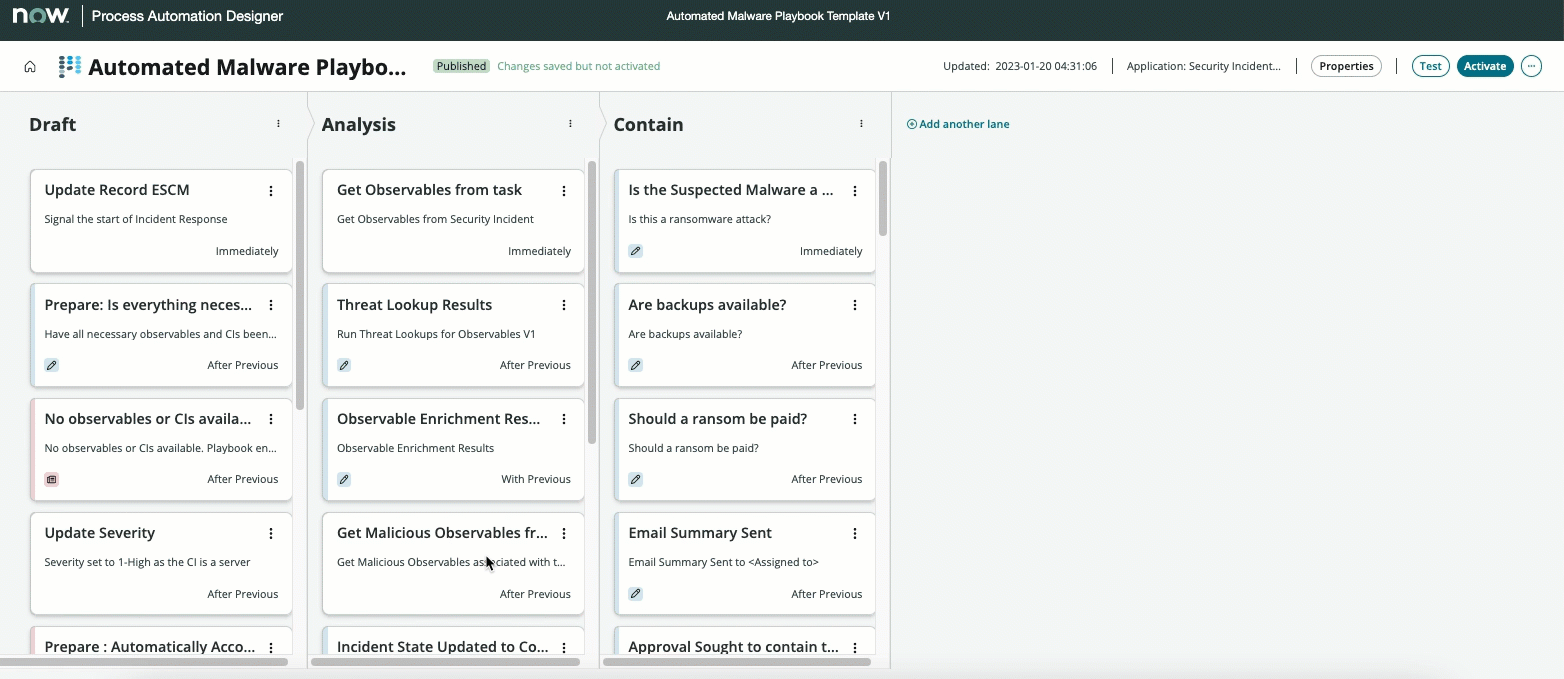Screen dimensions: 1564x679
Task: Click the Test button
Action: tap(1431, 66)
